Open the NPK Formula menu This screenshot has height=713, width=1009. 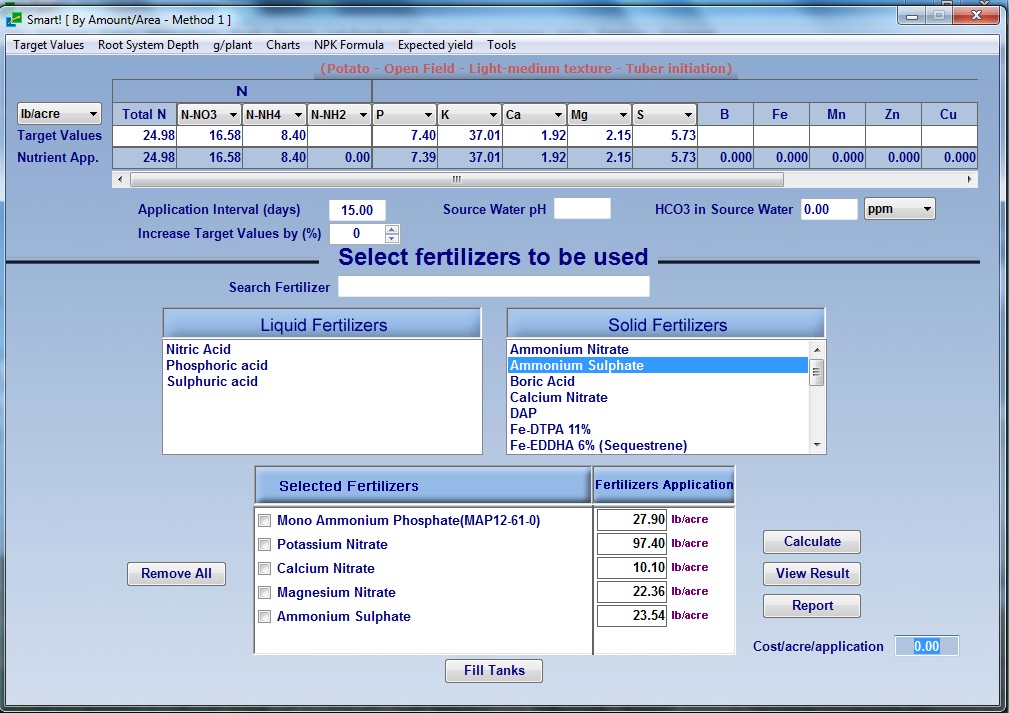coord(349,45)
